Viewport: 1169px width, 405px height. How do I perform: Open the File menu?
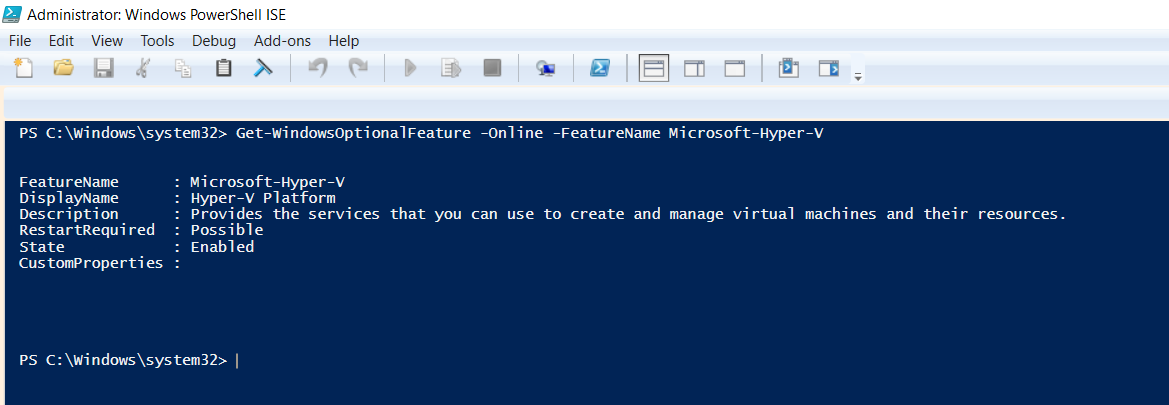click(20, 41)
